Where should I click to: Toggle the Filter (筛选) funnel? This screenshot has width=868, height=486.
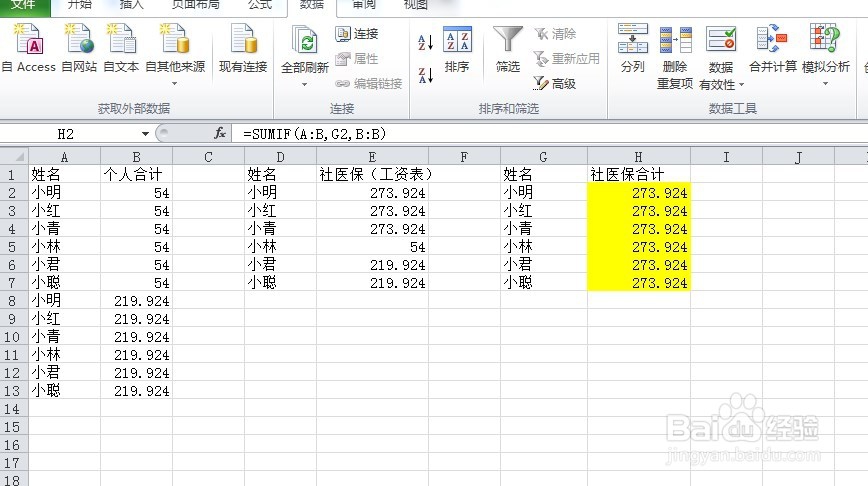508,49
